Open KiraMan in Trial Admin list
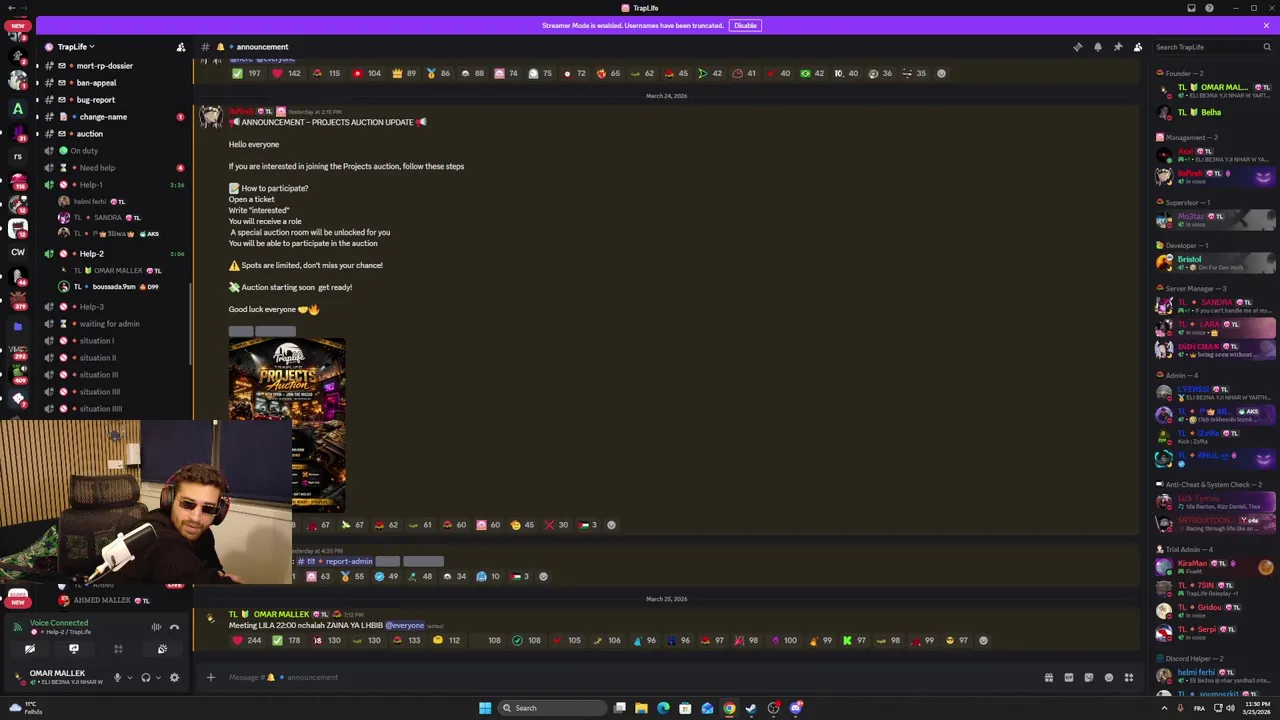The width and height of the screenshot is (1280, 720). 1215,567
